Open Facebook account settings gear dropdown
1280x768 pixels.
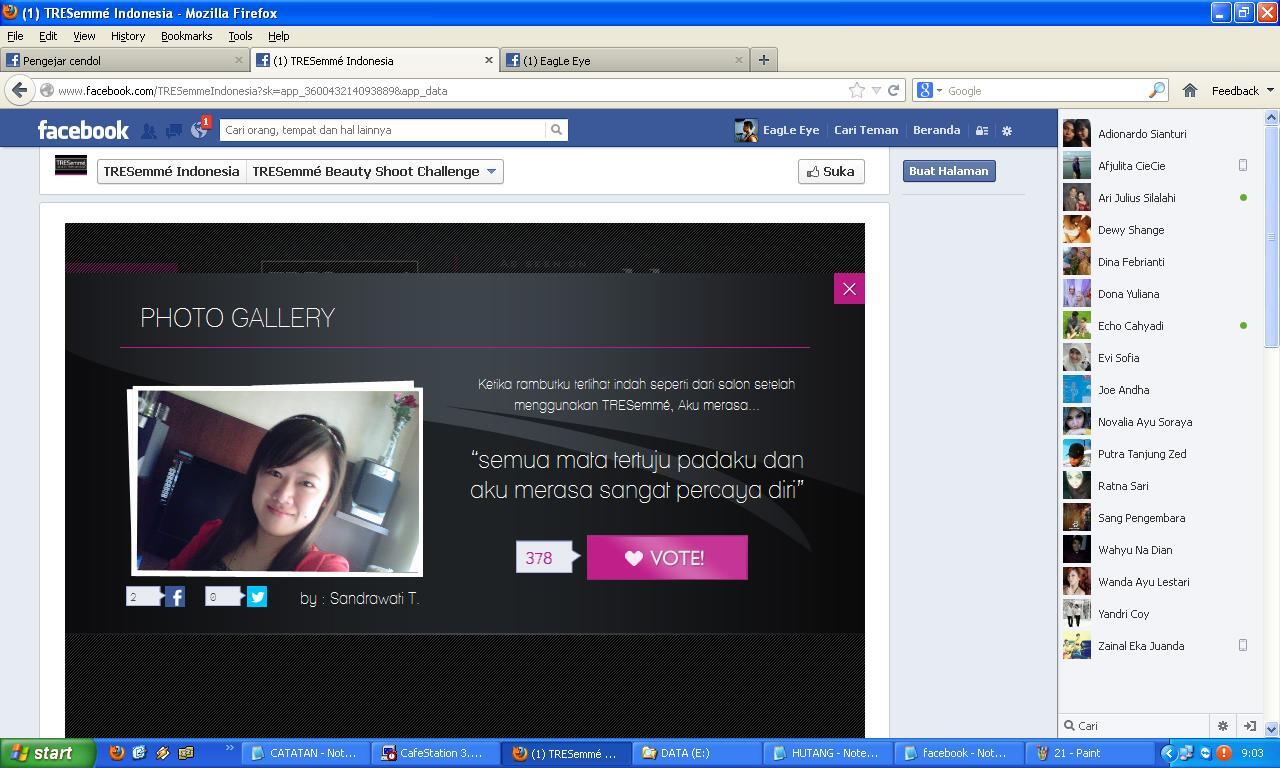point(1007,130)
